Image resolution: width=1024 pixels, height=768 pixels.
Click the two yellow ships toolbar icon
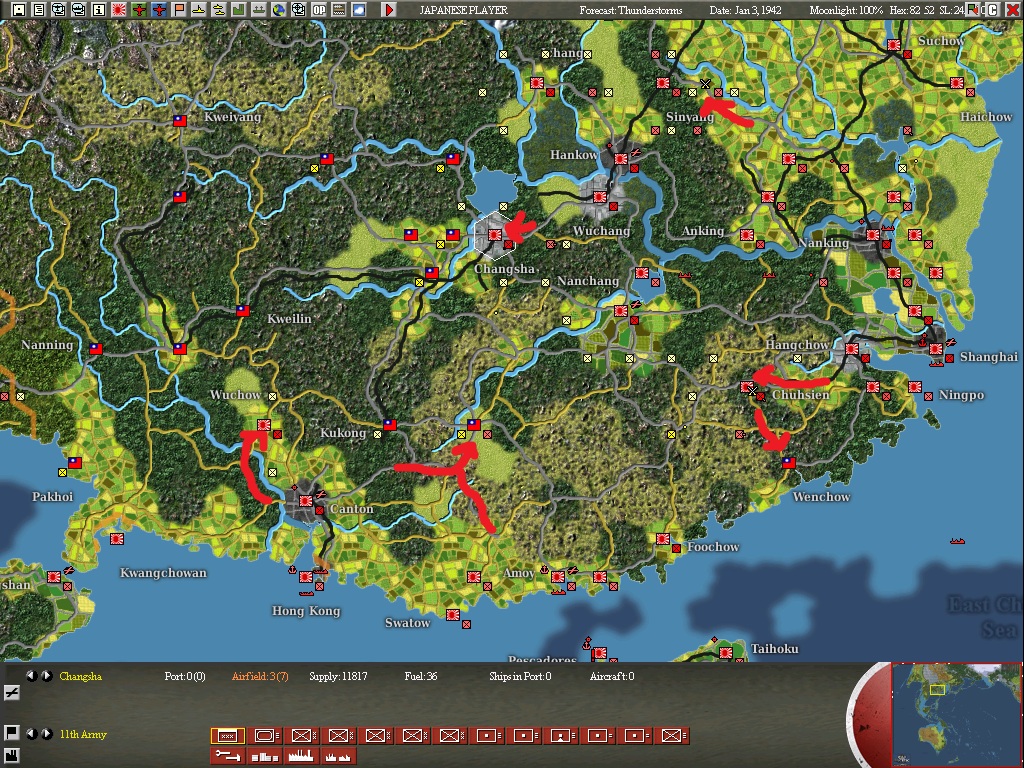(219, 10)
